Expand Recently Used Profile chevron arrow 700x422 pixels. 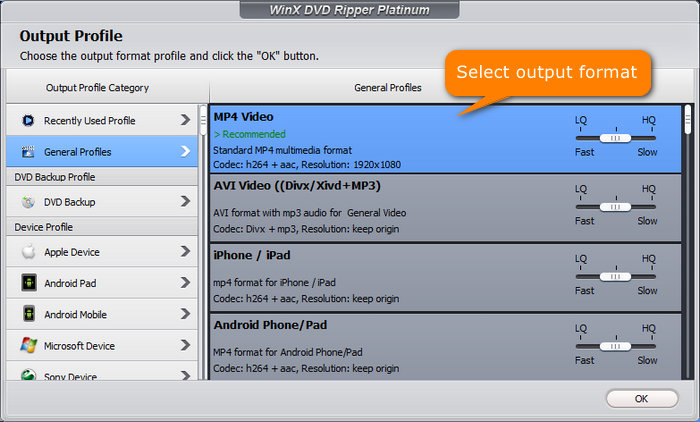(x=185, y=120)
